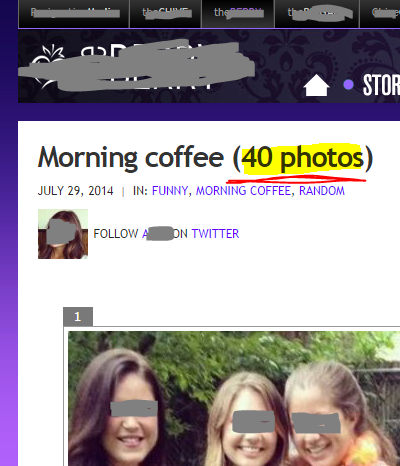Follow the TWITTER link below the post info
Image resolution: width=400 pixels, height=466 pixels.
(215, 234)
